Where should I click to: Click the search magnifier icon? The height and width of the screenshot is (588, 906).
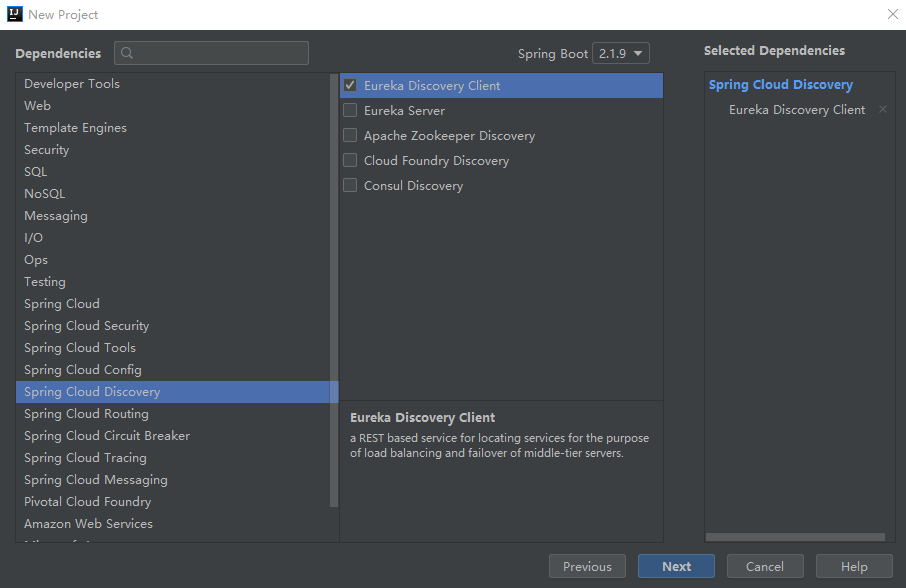pyautogui.click(x=127, y=53)
